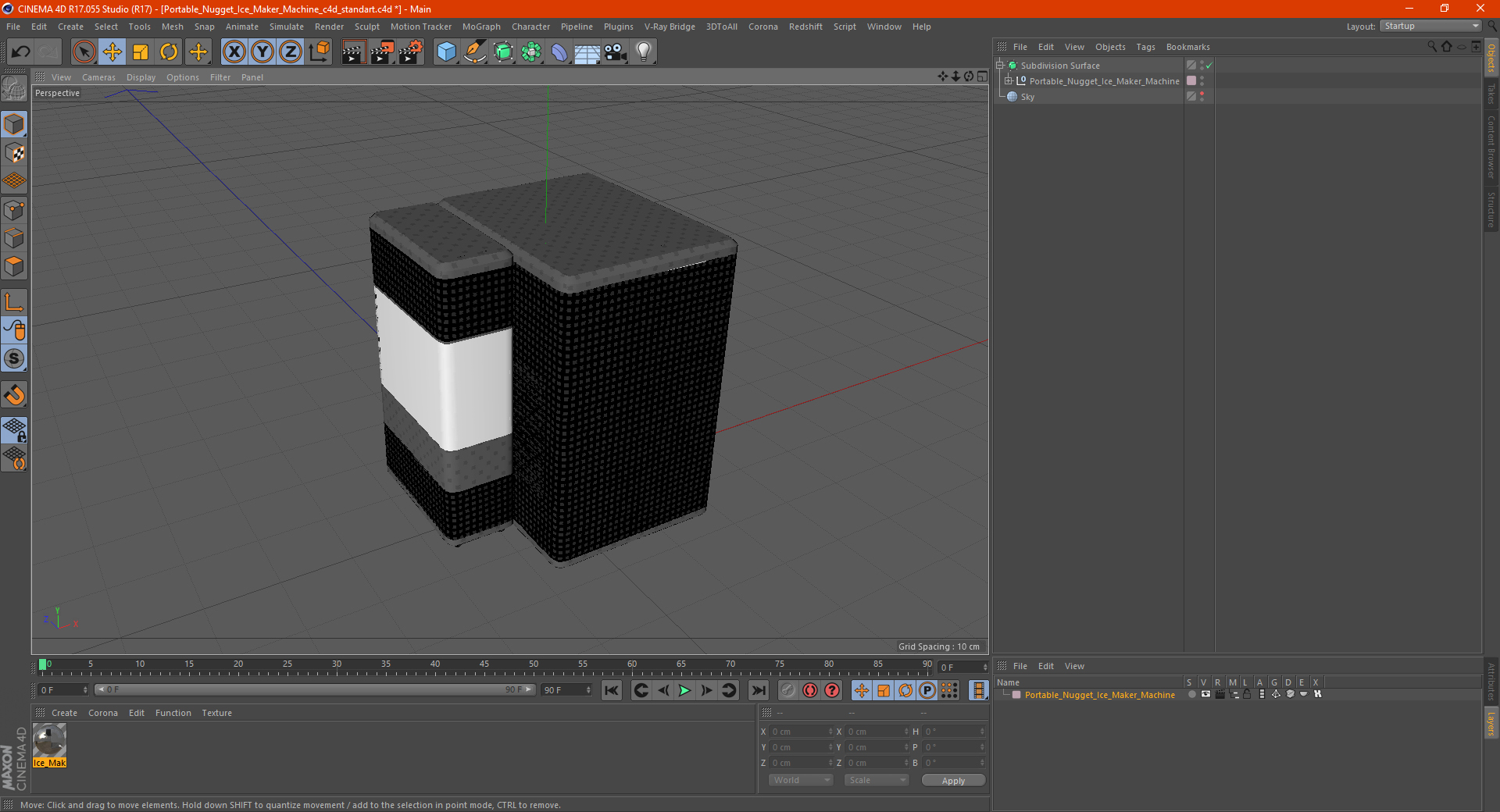Open the Layers side tab
Screen dimensions: 1500x812
[1491, 723]
